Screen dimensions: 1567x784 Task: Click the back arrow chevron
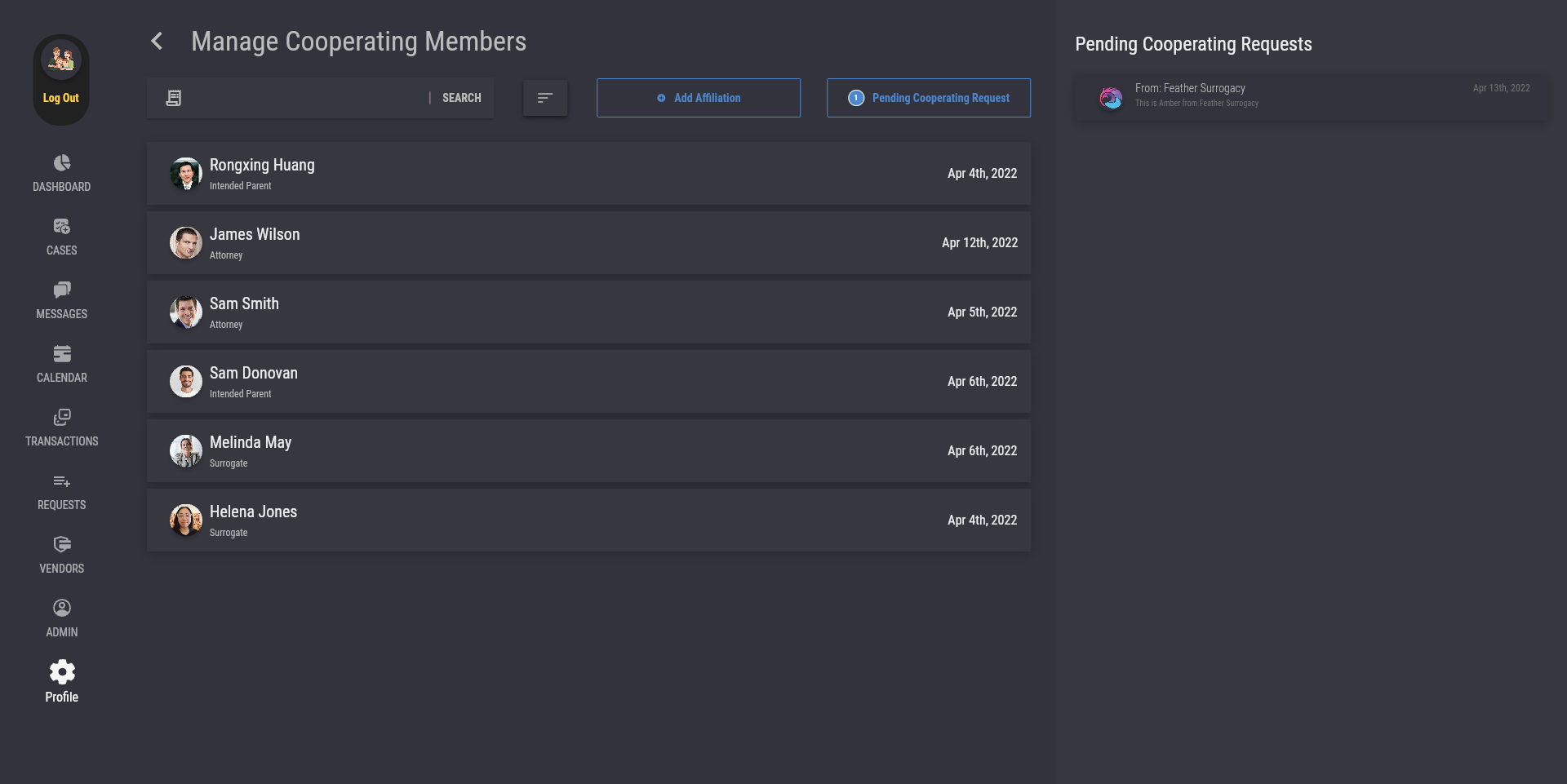(158, 42)
